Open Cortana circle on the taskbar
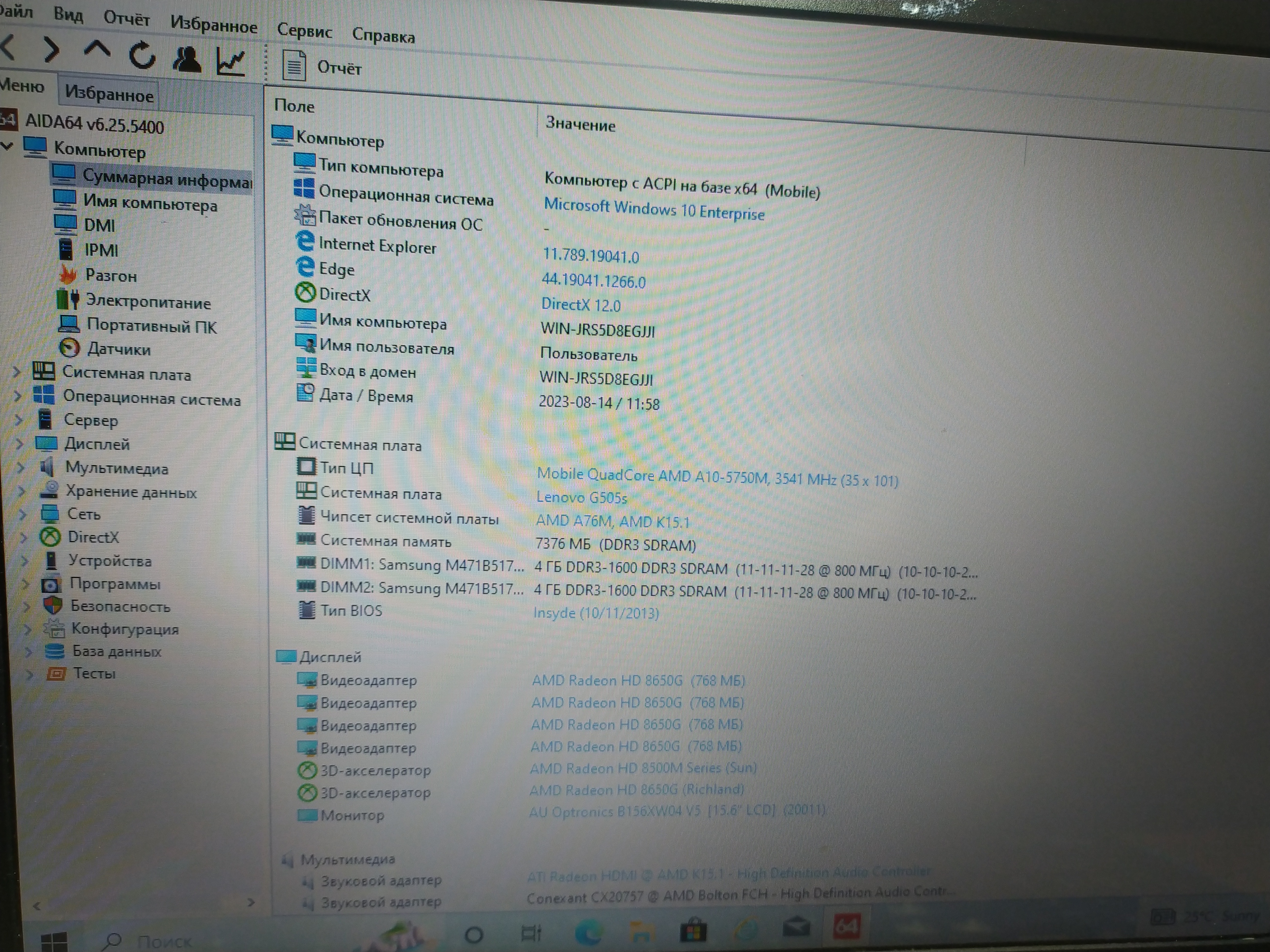This screenshot has width=1270, height=952. (x=473, y=935)
